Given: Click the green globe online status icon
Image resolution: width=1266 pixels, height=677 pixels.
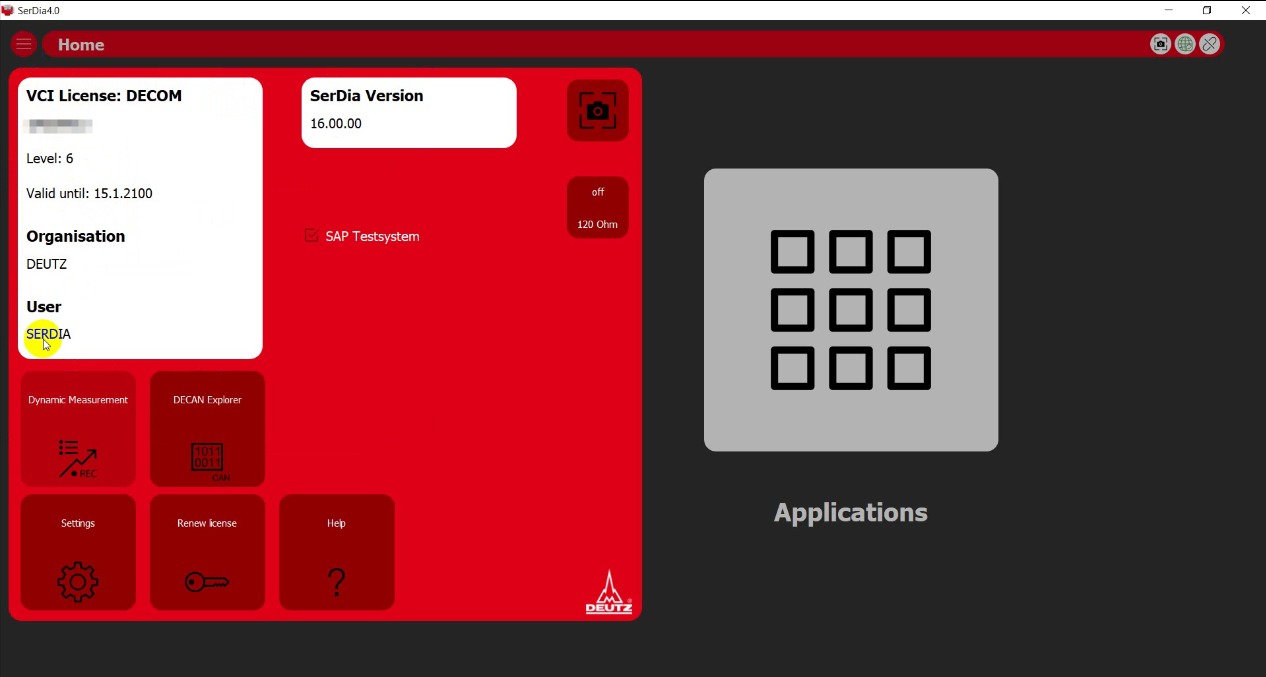Looking at the screenshot, I should pyautogui.click(x=1185, y=44).
